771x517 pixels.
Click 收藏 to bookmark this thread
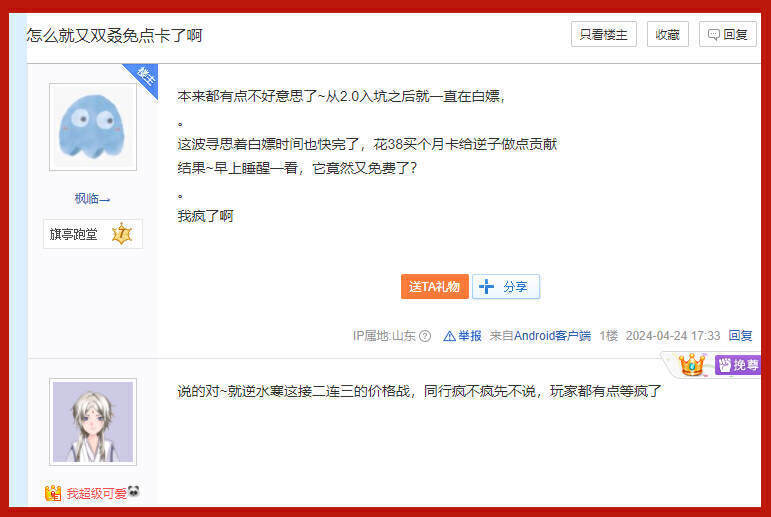[x=668, y=34]
